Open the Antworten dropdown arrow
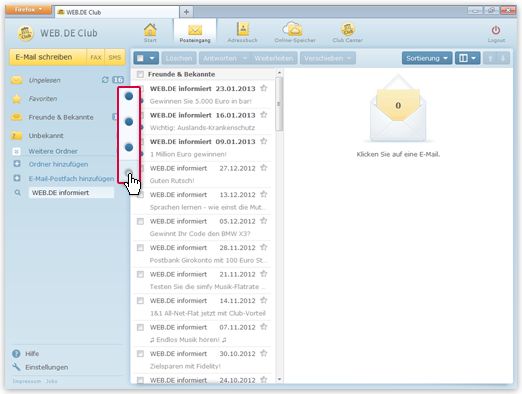 tap(245, 58)
